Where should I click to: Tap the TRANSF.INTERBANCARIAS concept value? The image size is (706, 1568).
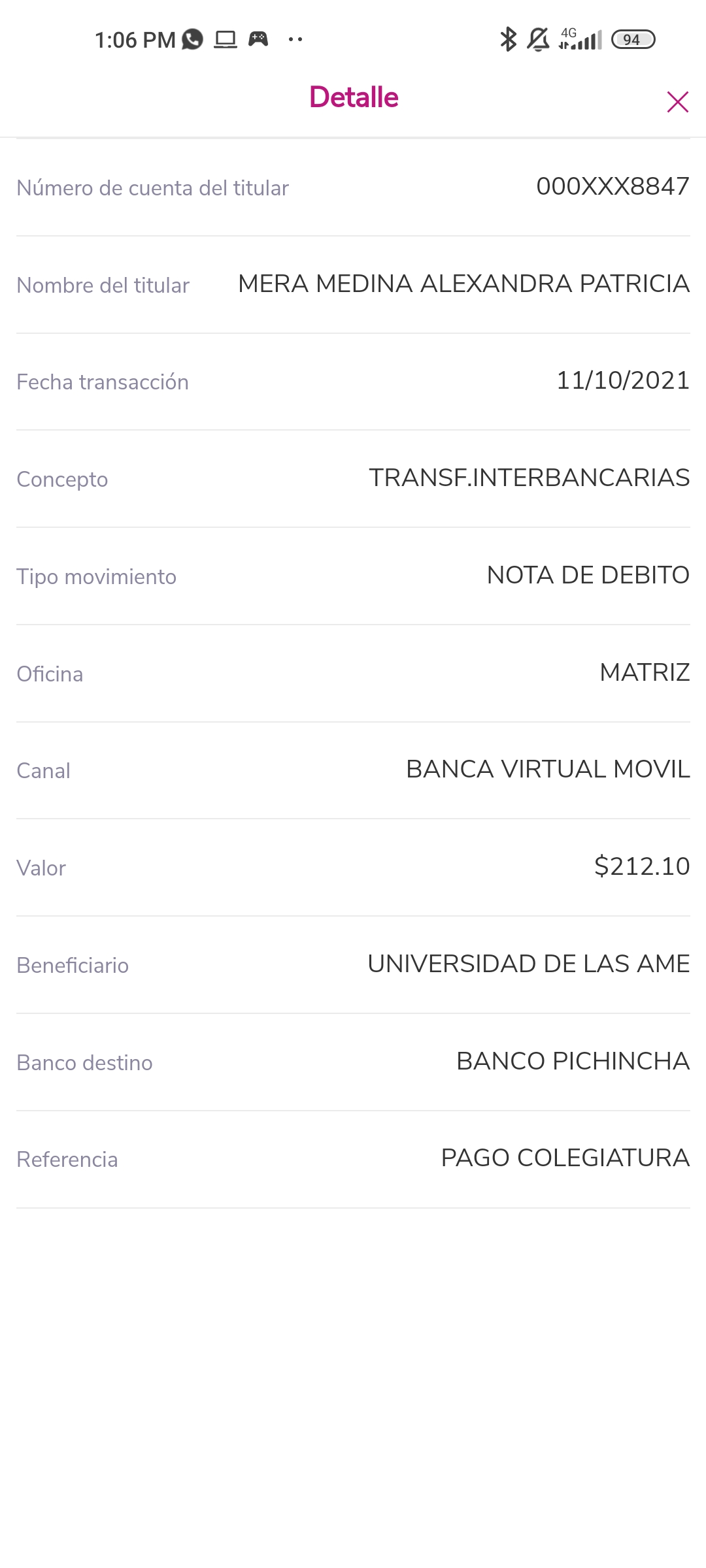tap(529, 478)
